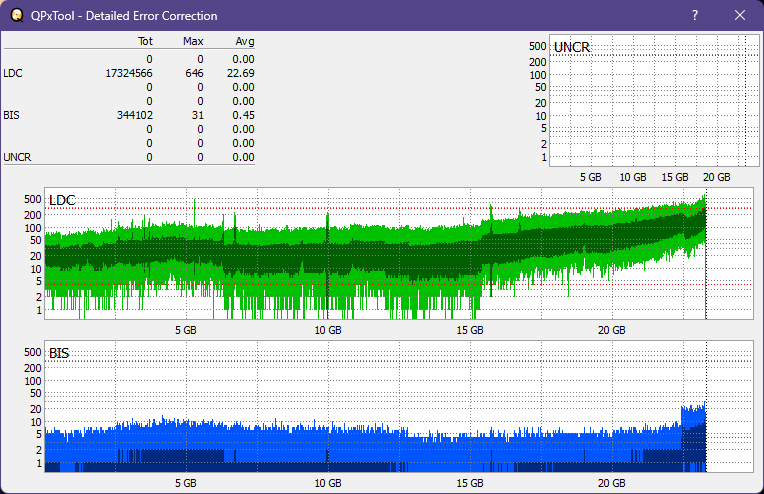Click the 10 GB axis label under BIS graph
764x494 pixels.
coord(328,483)
